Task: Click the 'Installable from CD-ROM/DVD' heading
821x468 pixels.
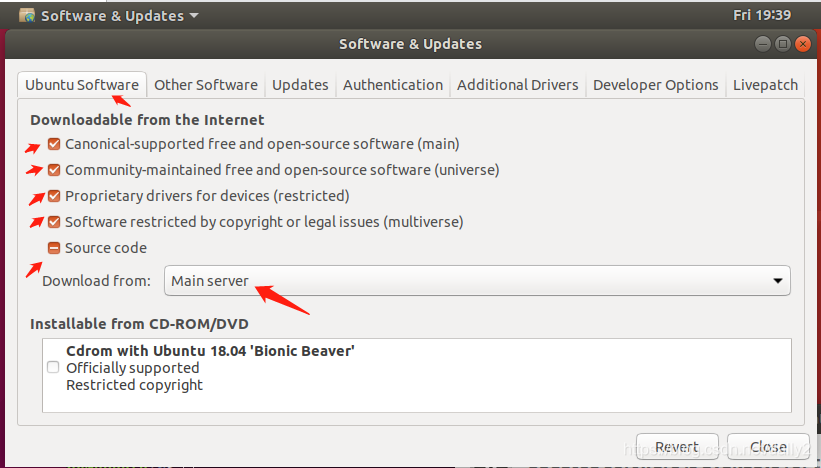Action: click(x=139, y=324)
